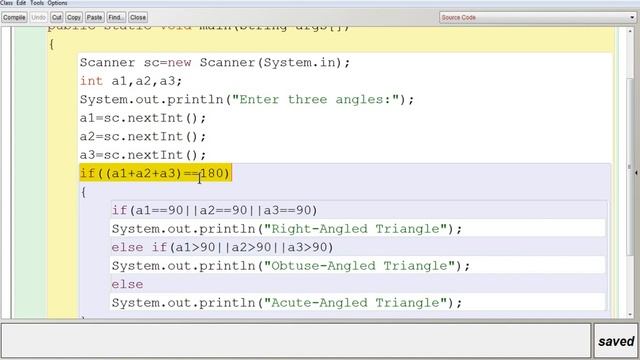Click the standalone "else" keyword line

tap(127, 284)
